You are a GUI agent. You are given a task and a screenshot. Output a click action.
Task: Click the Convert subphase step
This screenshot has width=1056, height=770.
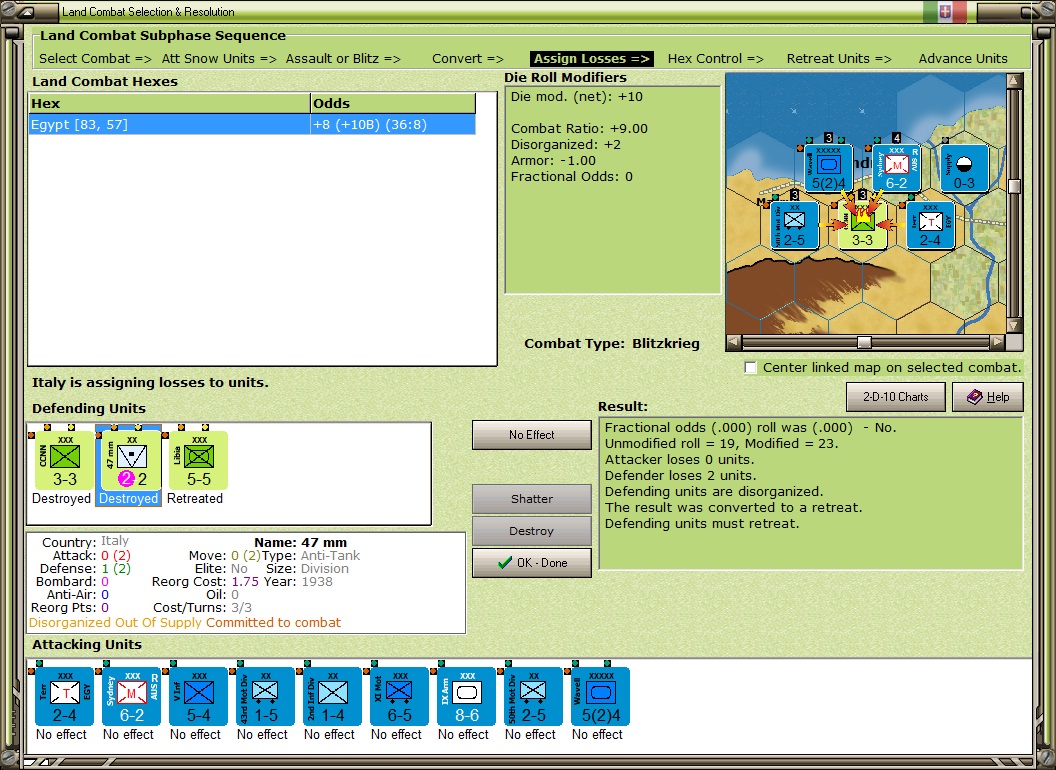[x=467, y=59]
